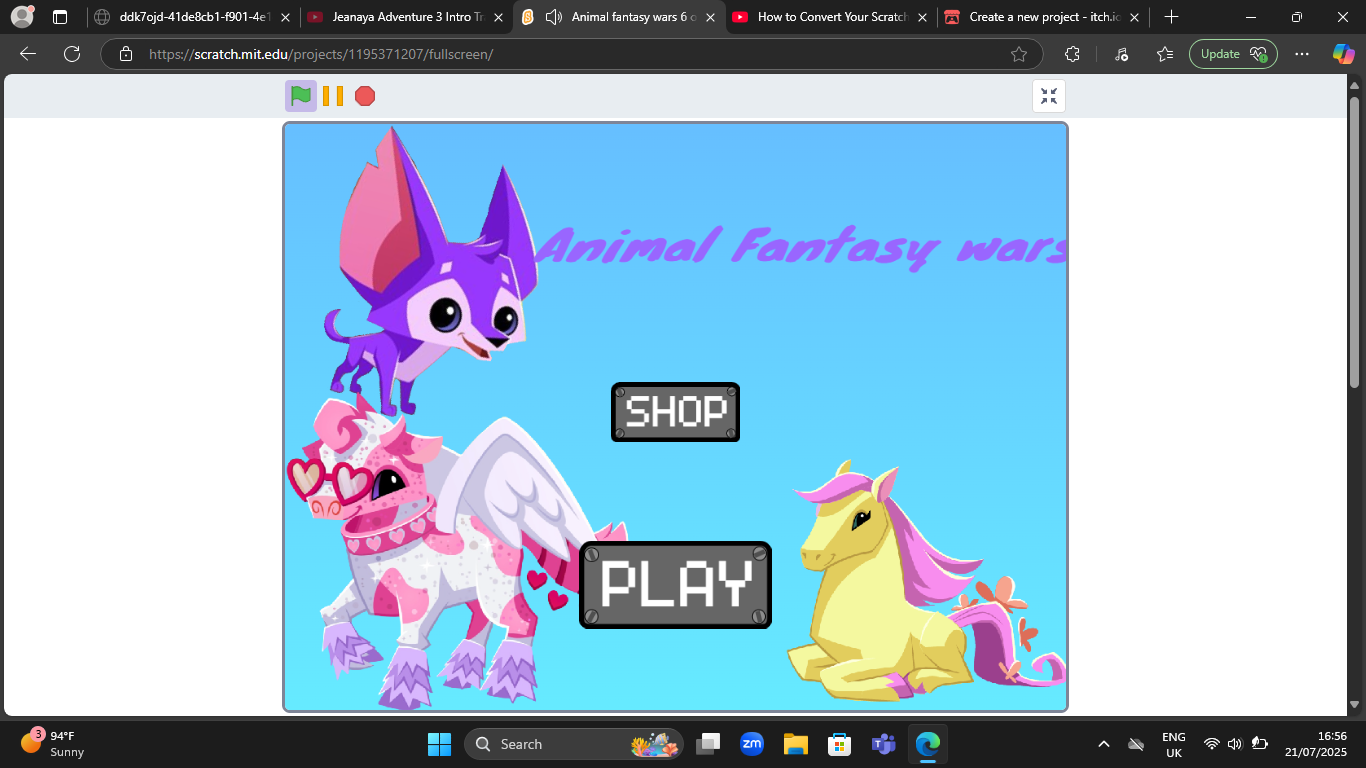Open the Windows Start menu
The image size is (1366, 768).
(x=439, y=744)
